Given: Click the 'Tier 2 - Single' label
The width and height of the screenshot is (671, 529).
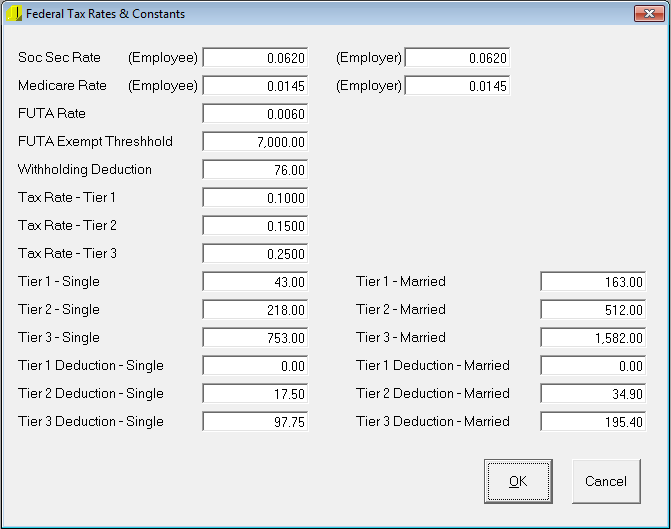Looking at the screenshot, I should (x=59, y=309).
